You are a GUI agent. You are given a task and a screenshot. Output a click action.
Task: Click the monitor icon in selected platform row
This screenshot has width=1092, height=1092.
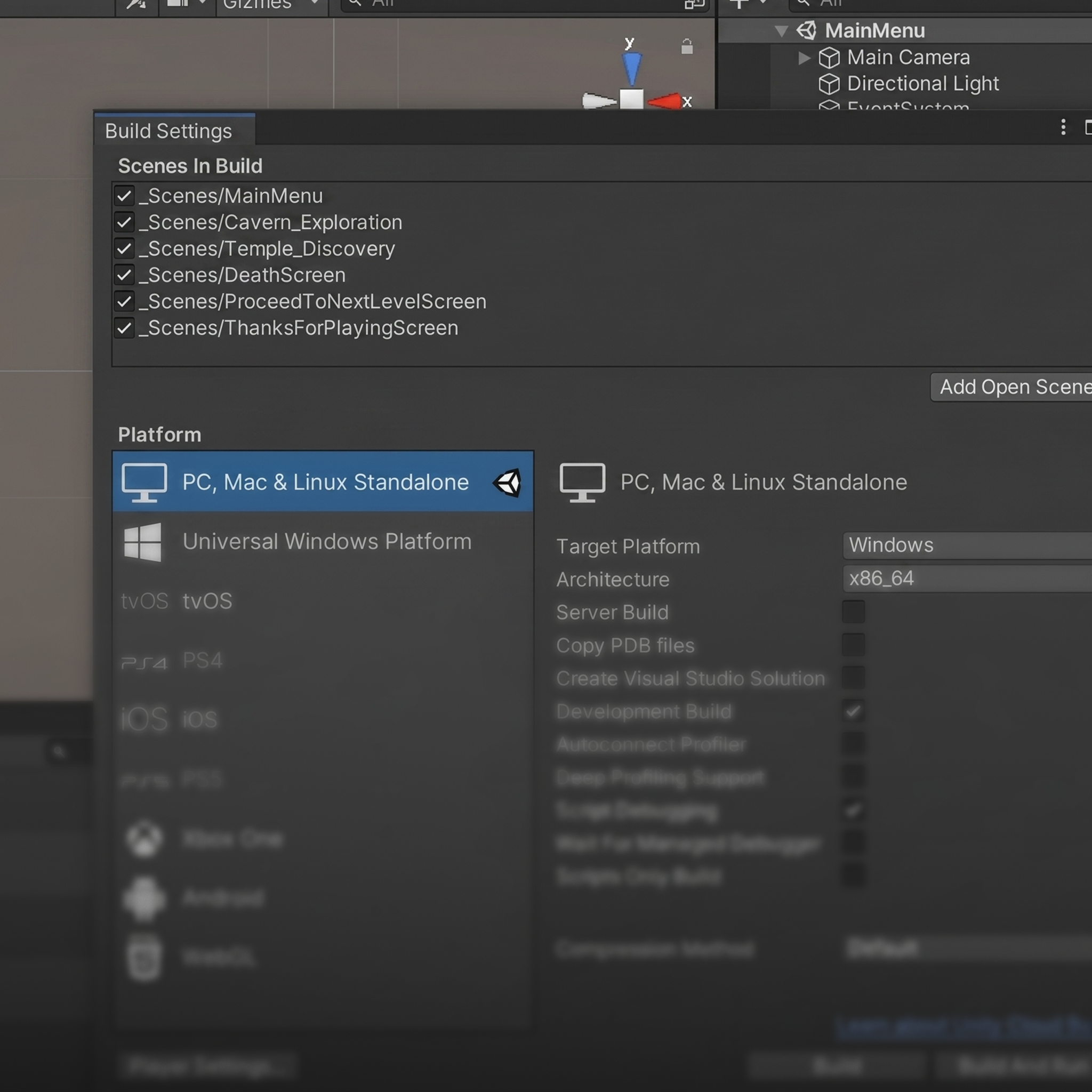[144, 482]
